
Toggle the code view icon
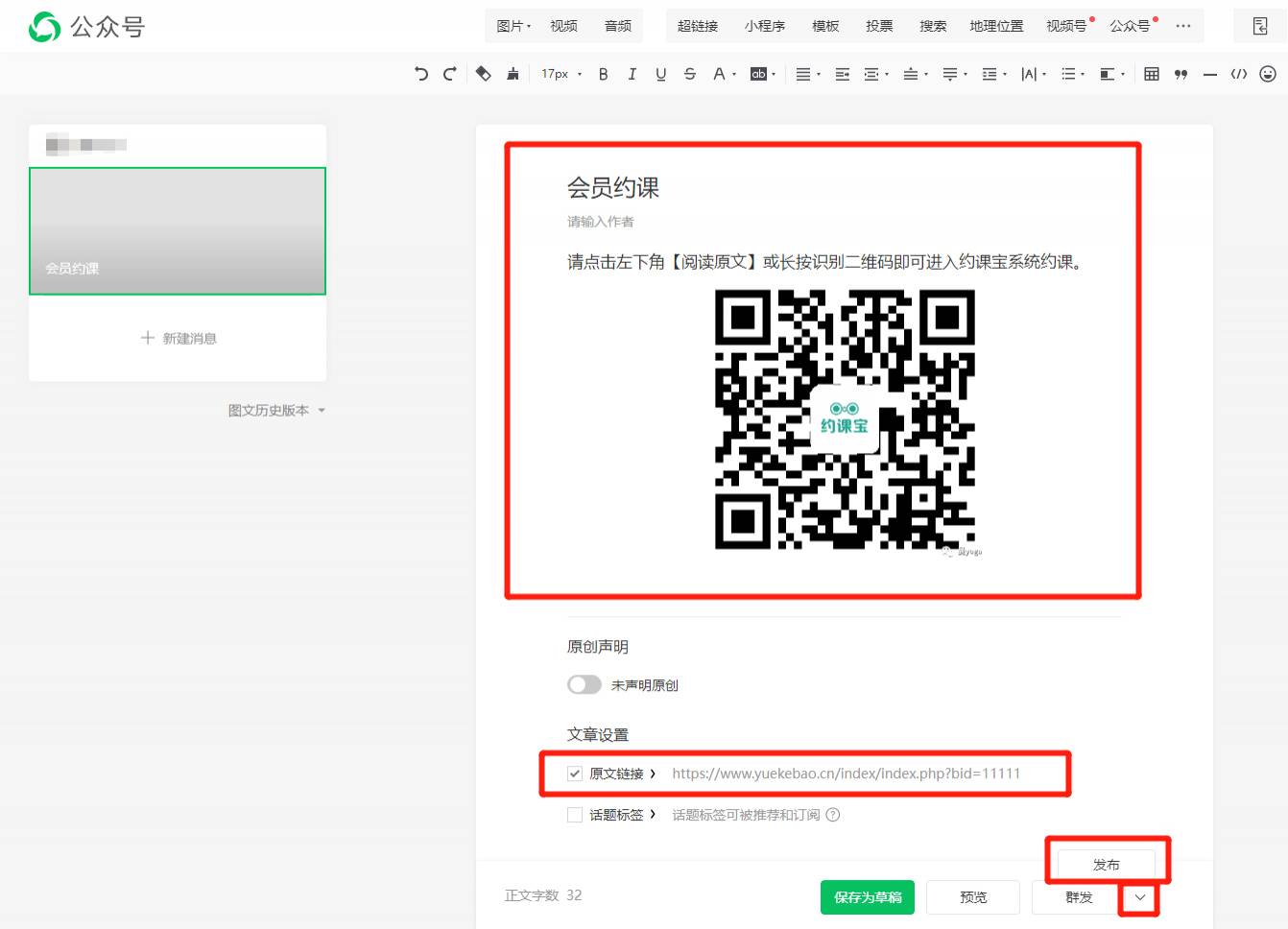[x=1239, y=74]
